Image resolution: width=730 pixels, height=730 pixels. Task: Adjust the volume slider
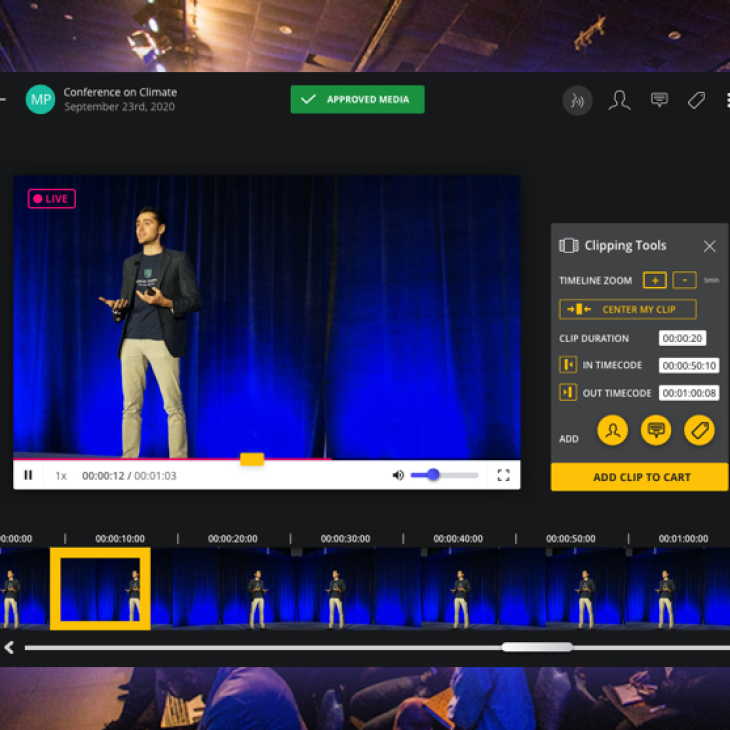tap(444, 475)
